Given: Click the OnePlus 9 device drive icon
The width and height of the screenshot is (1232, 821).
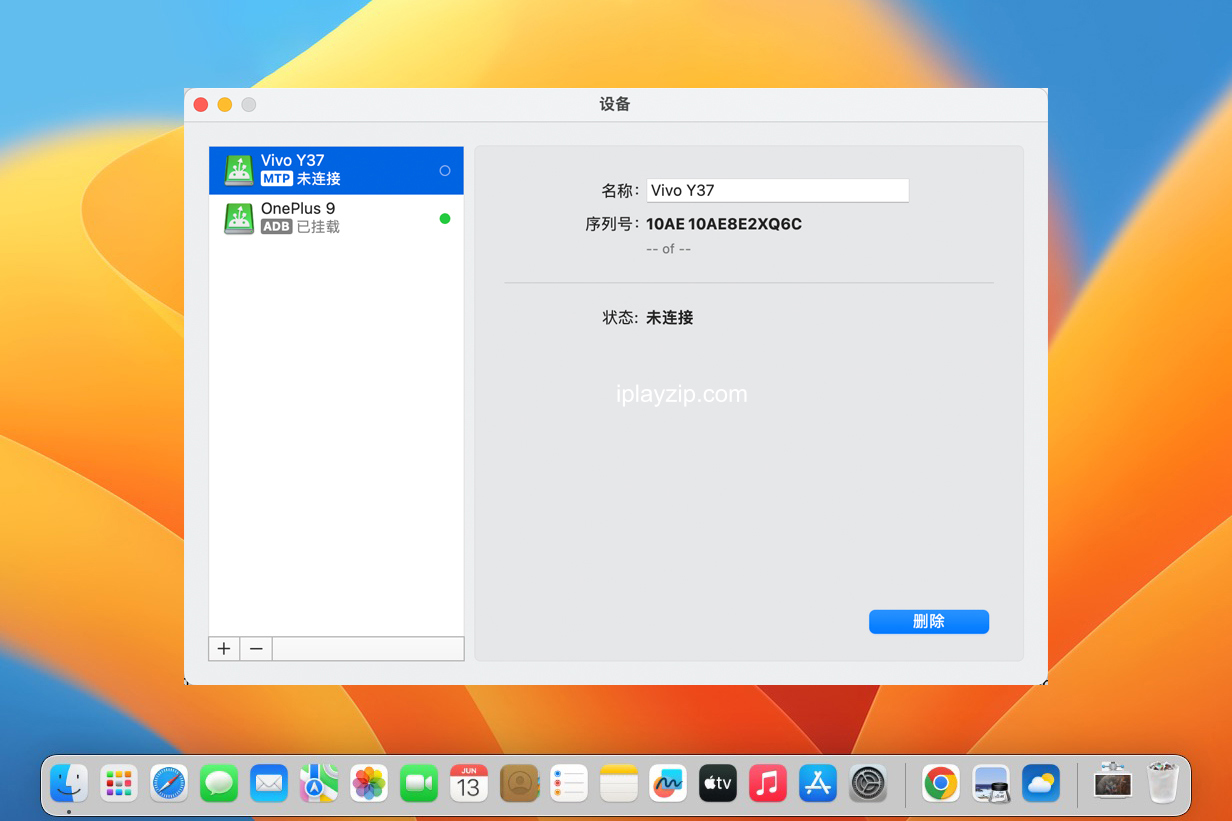Looking at the screenshot, I should [x=239, y=218].
